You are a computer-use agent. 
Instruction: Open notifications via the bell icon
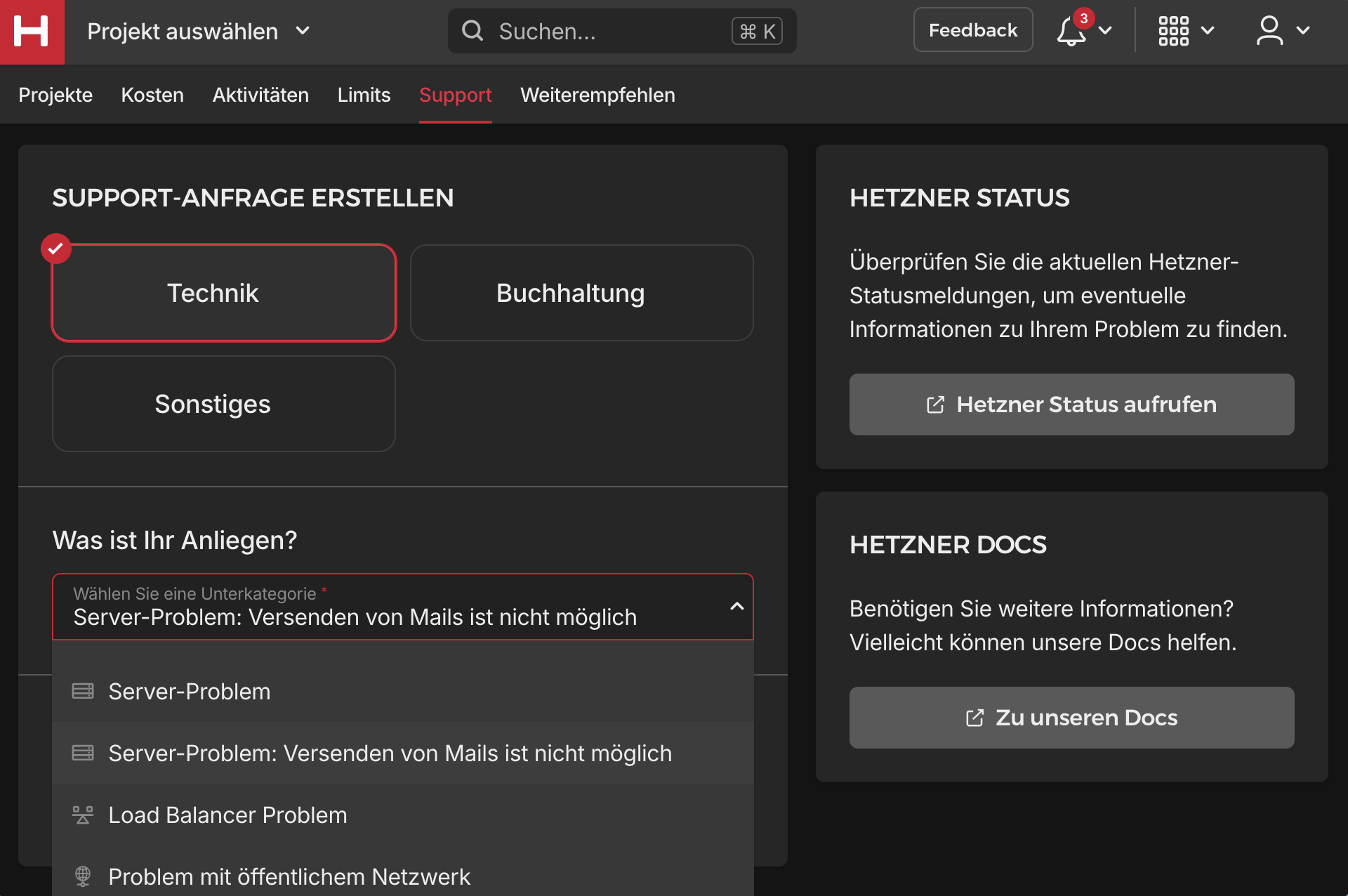tap(1069, 32)
